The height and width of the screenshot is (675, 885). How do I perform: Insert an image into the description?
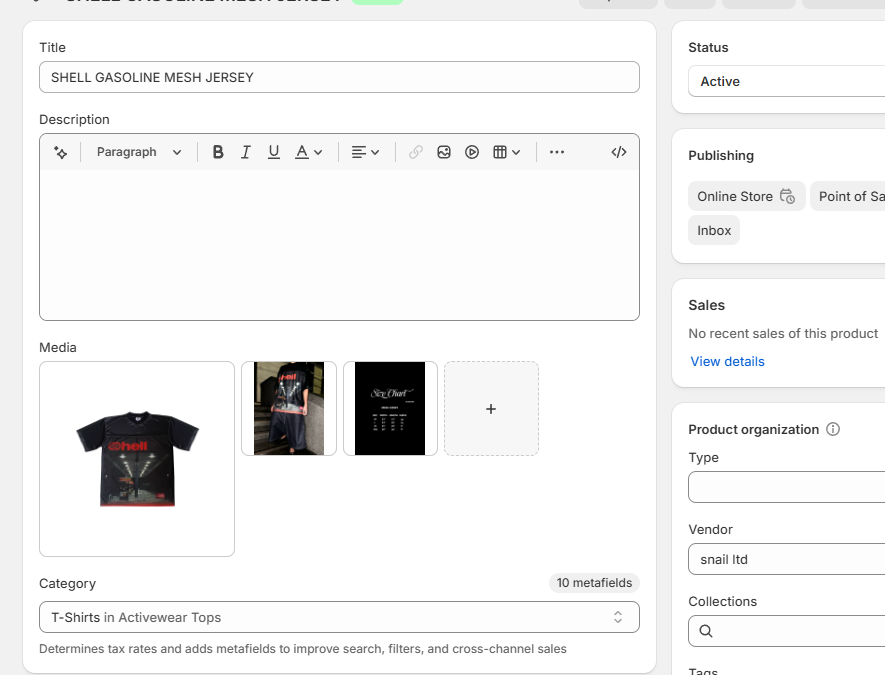click(x=444, y=152)
